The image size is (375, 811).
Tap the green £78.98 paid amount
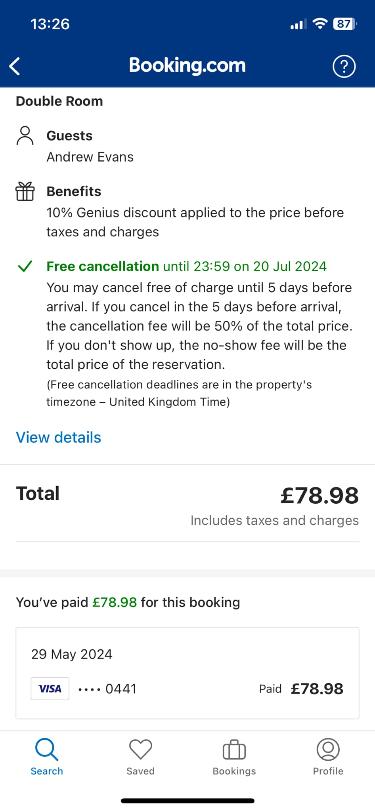pyautogui.click(x=114, y=602)
